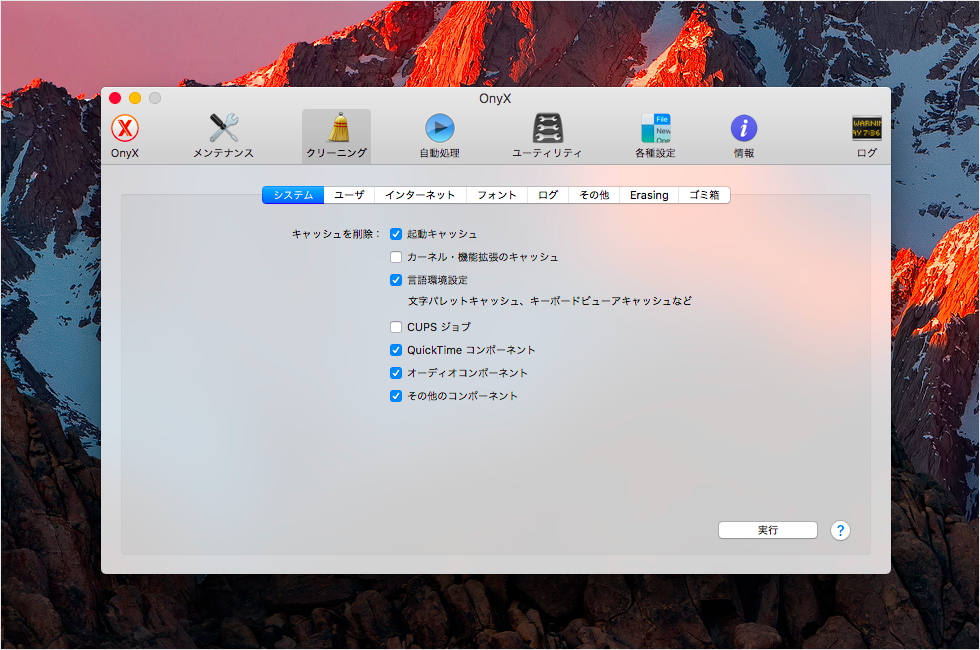Switch to the ユーザ tab
Viewport: 980px width, 650px height.
(349, 195)
